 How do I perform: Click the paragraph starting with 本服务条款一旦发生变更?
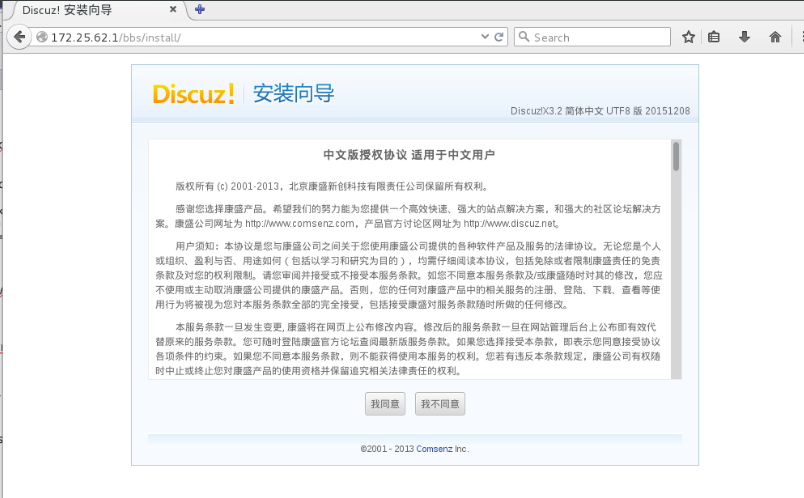tap(408, 349)
